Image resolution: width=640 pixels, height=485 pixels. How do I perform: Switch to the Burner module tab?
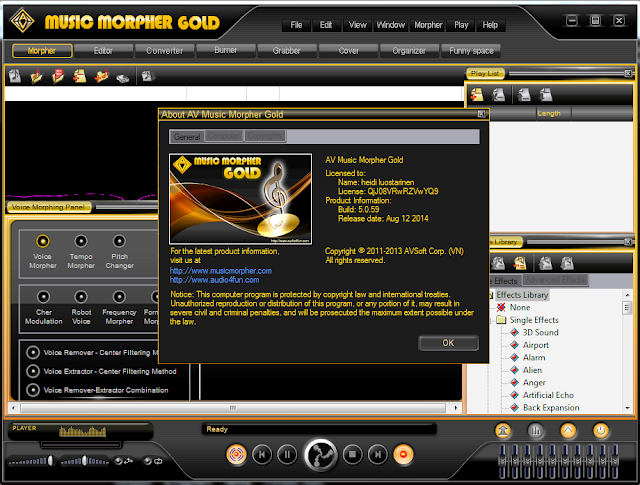[226, 50]
